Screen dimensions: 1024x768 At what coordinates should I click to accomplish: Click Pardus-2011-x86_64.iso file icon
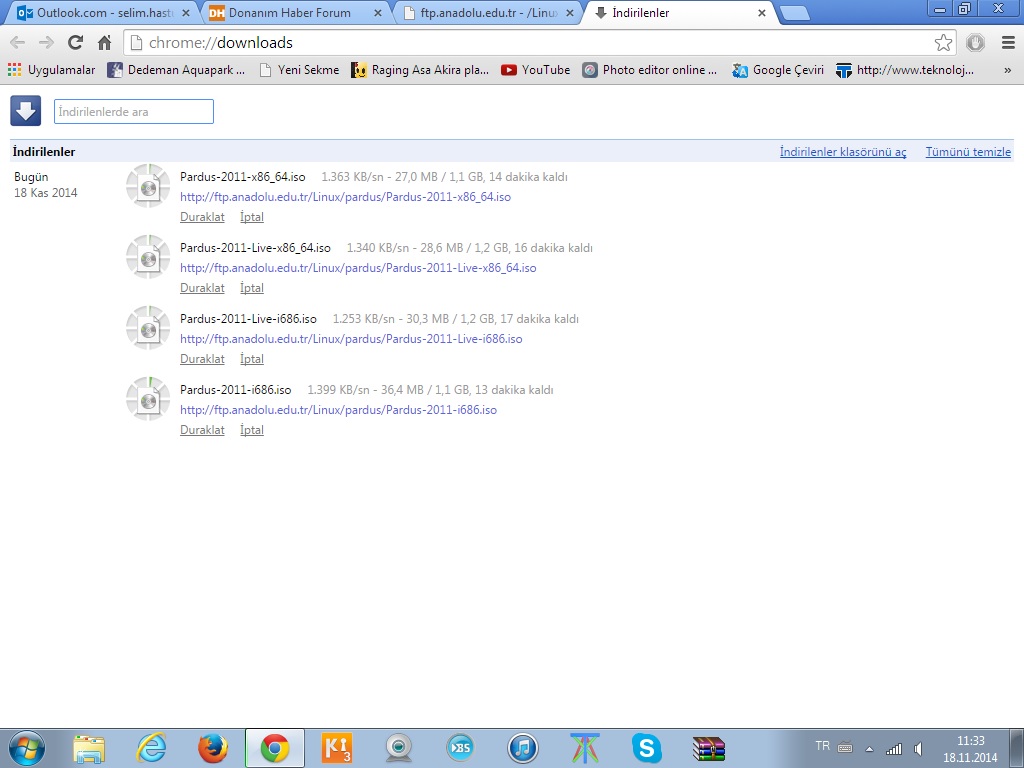148,186
